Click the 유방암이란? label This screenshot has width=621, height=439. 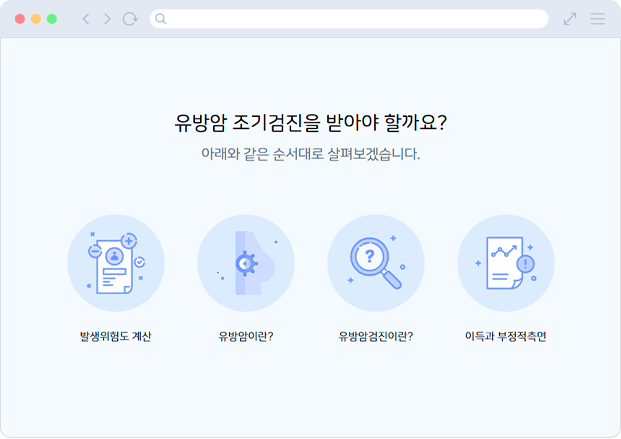pyautogui.click(x=246, y=336)
